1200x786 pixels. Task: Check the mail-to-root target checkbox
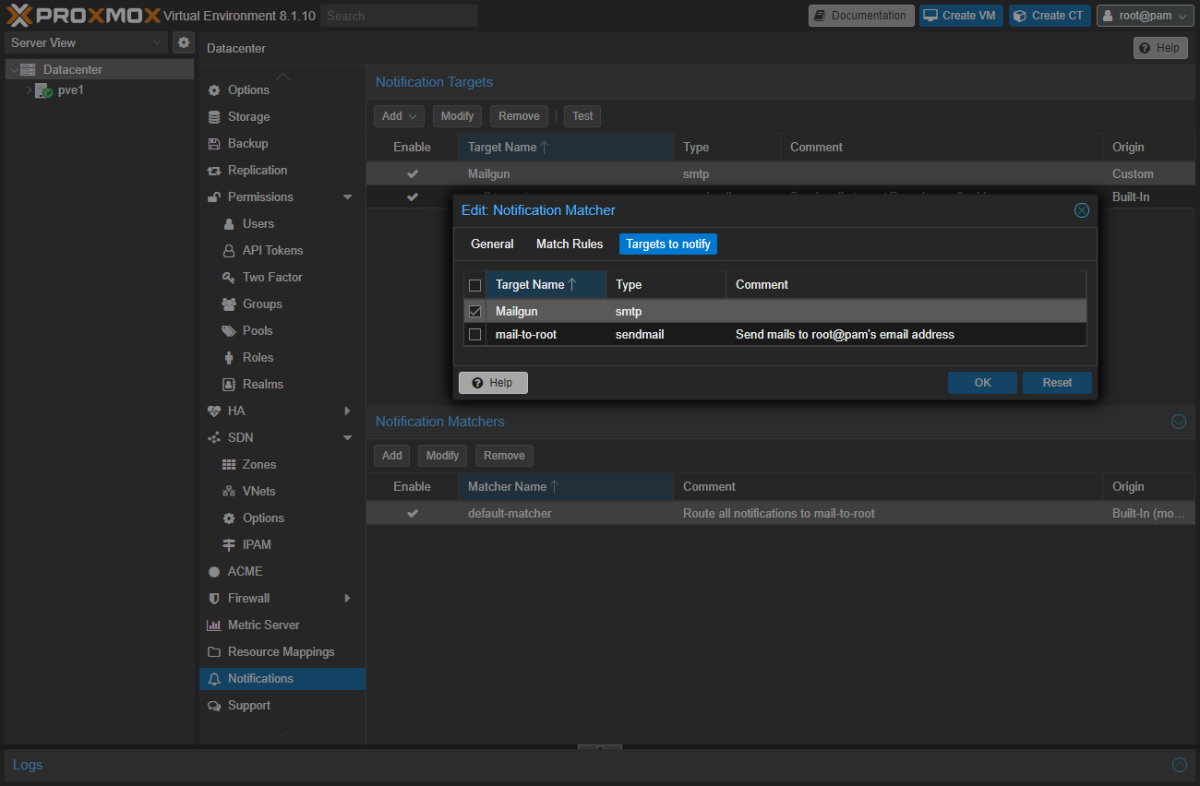click(475, 334)
